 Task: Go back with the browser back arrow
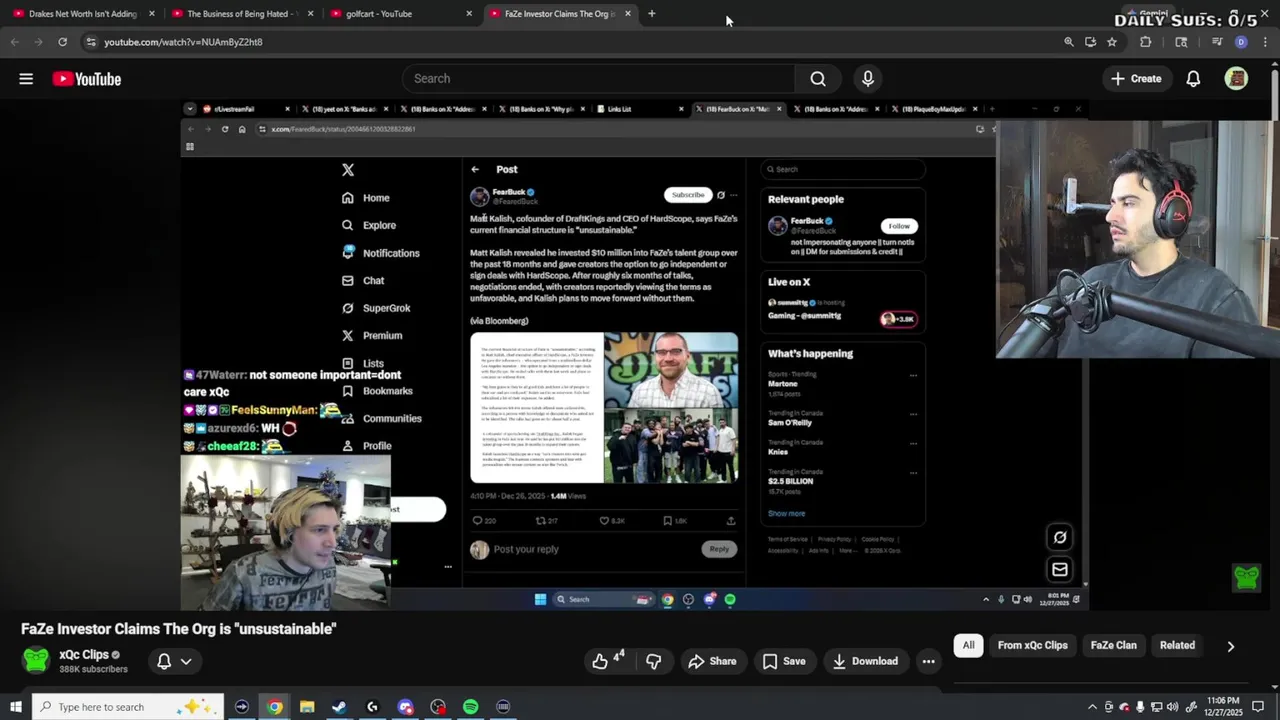pos(14,42)
